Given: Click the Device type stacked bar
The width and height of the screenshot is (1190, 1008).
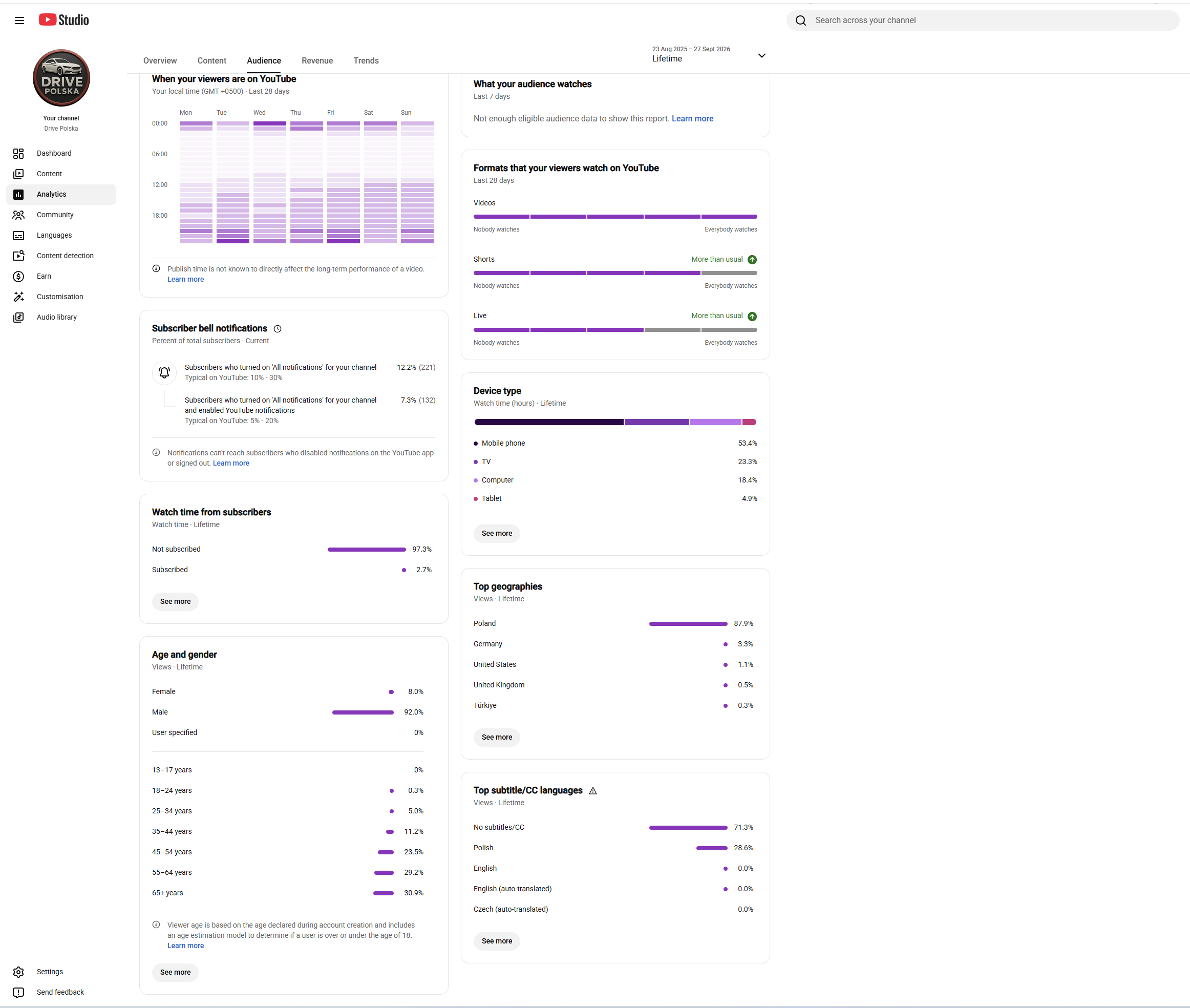Looking at the screenshot, I should click(615, 422).
